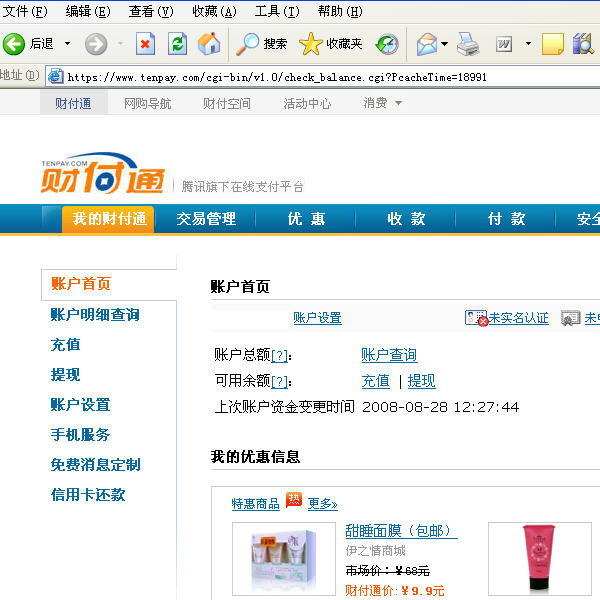
Task: Switch to the 付款 tab
Action: [x=506, y=219]
